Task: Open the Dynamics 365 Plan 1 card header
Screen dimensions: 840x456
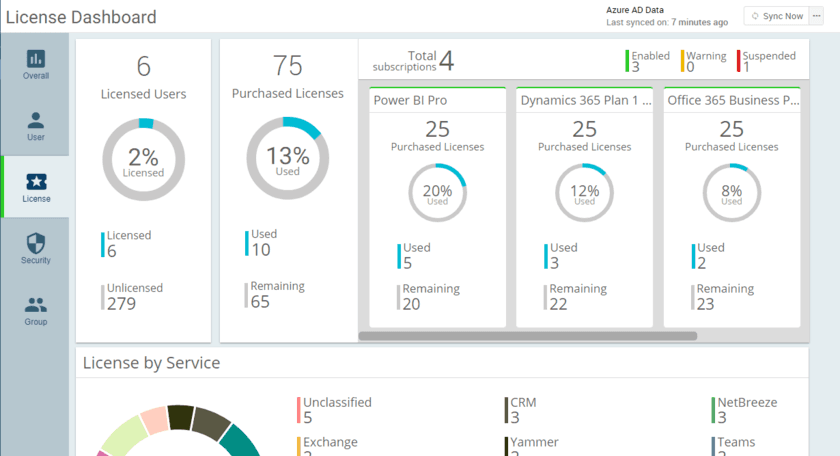Action: point(585,100)
